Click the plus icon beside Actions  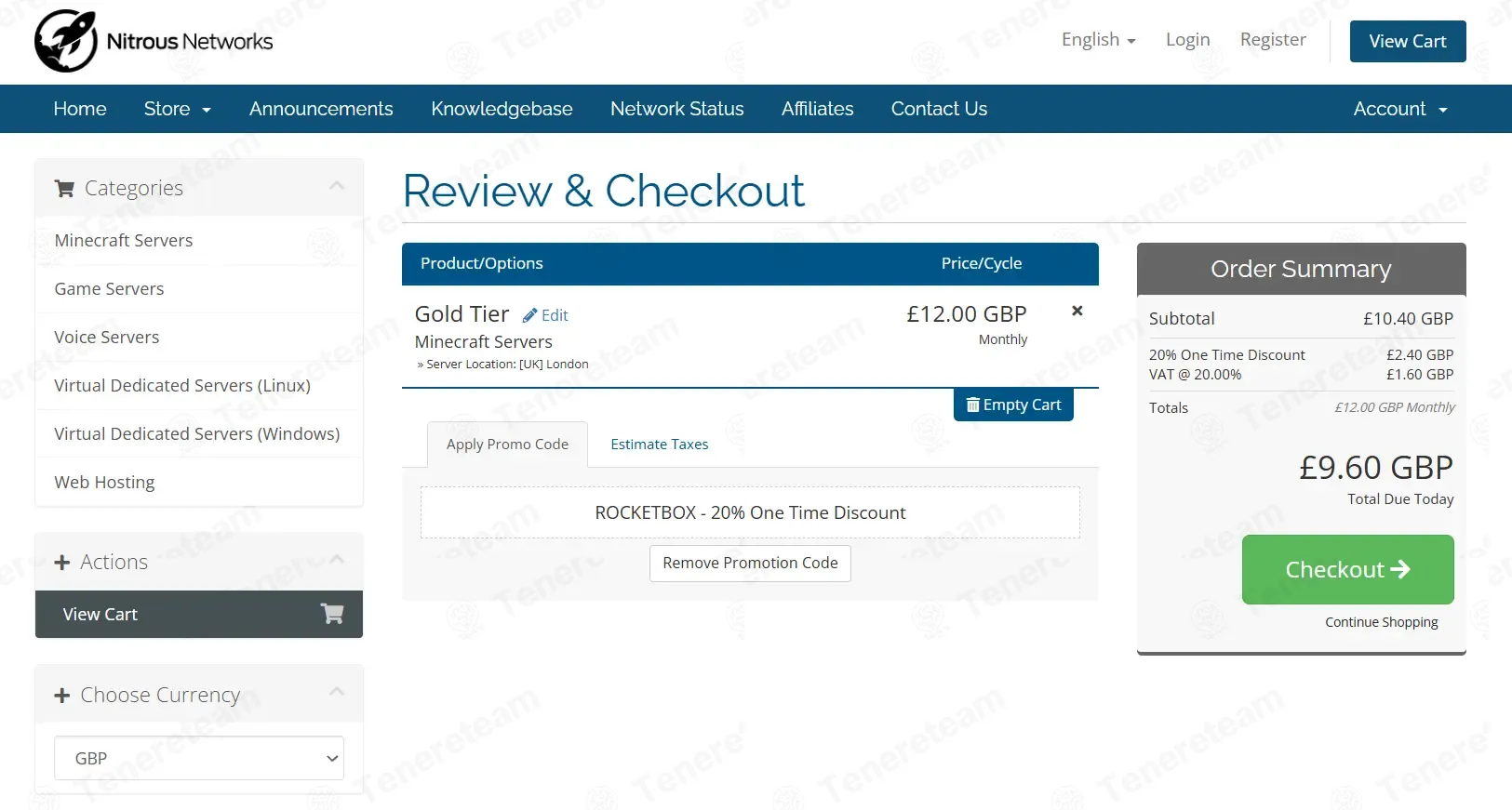[x=62, y=563]
